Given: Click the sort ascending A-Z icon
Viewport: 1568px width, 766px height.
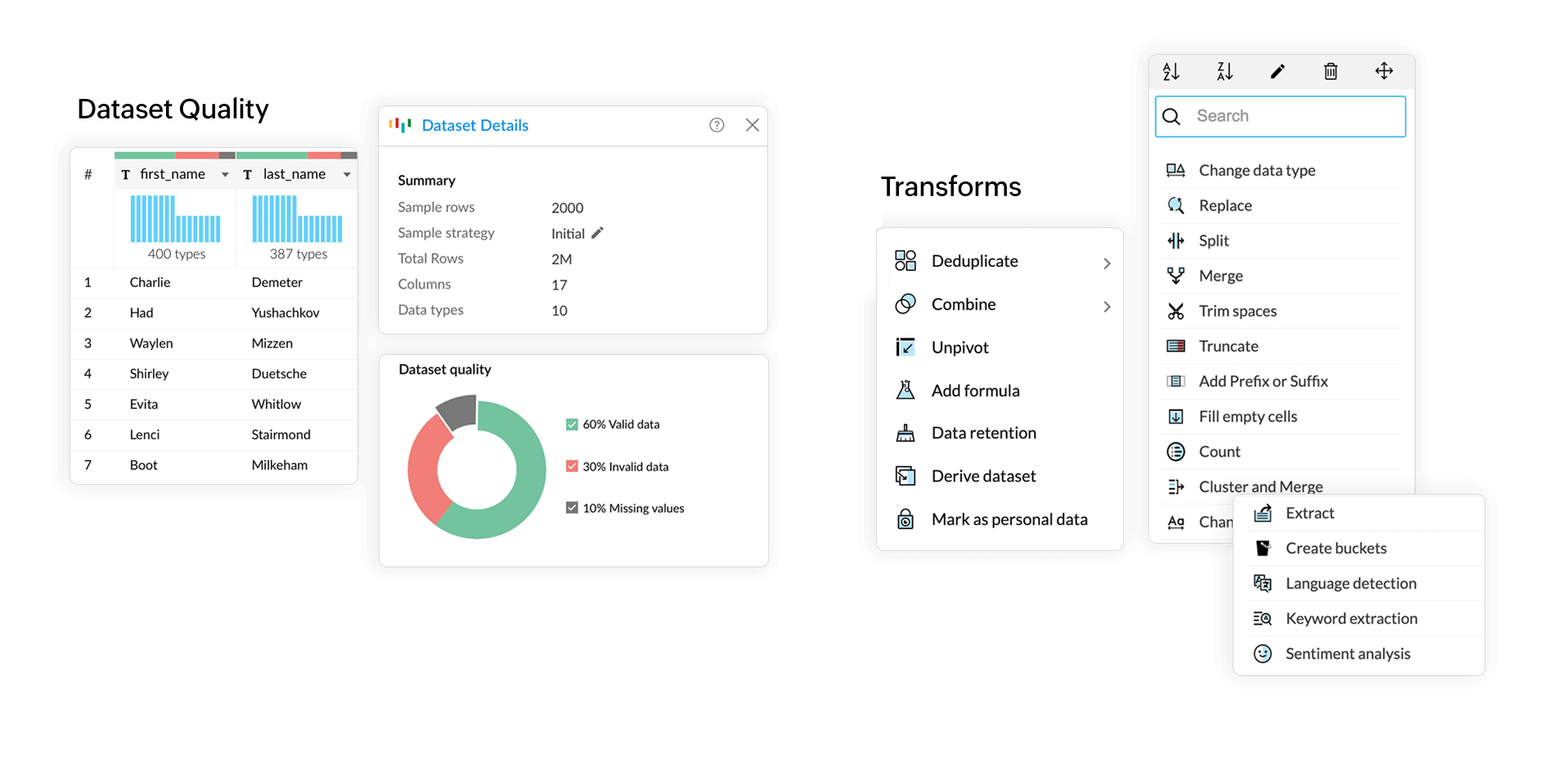Looking at the screenshot, I should [x=1170, y=72].
